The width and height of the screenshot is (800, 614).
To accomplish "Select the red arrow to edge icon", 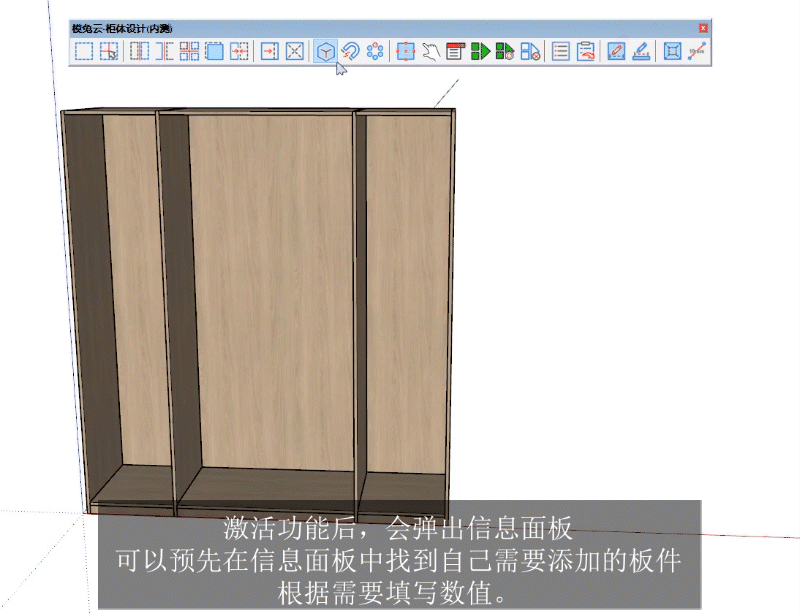I will pos(270,51).
